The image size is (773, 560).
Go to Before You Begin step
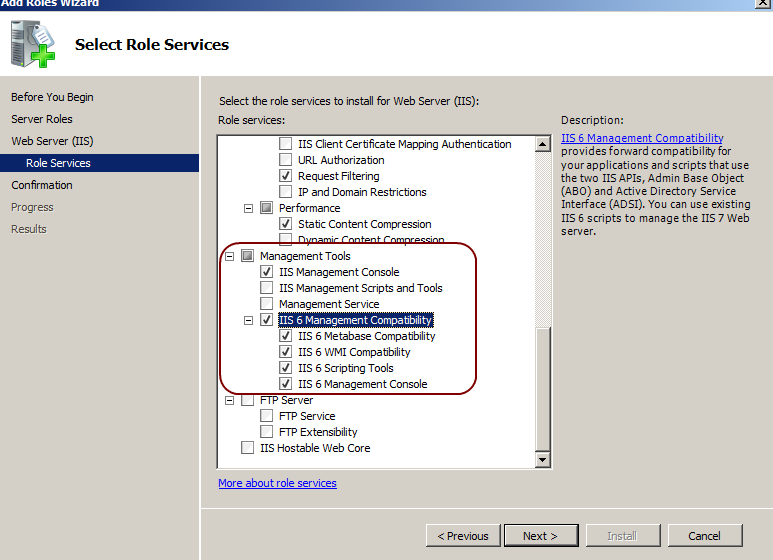pyautogui.click(x=52, y=97)
